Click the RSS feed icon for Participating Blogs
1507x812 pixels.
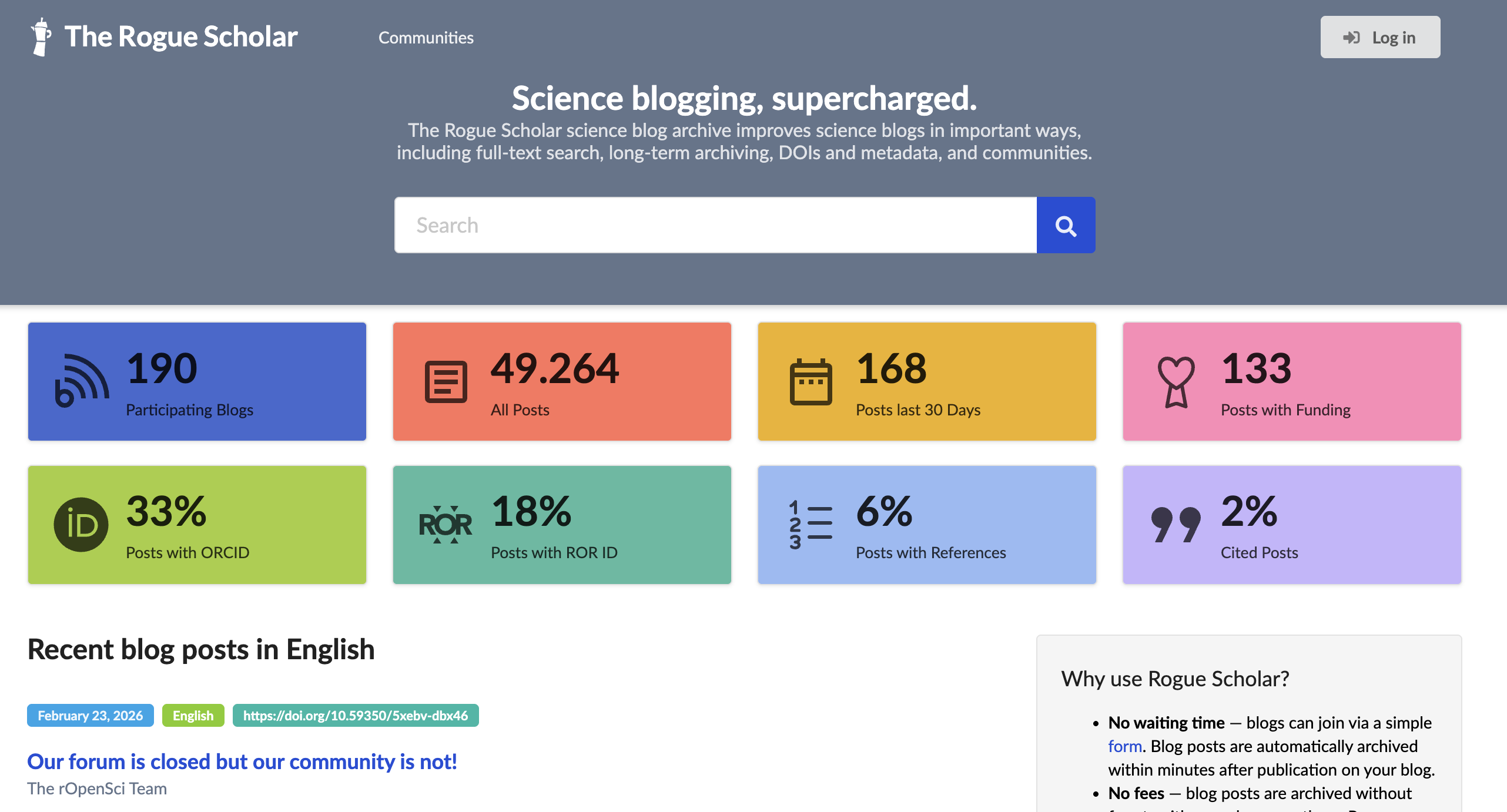click(x=82, y=381)
